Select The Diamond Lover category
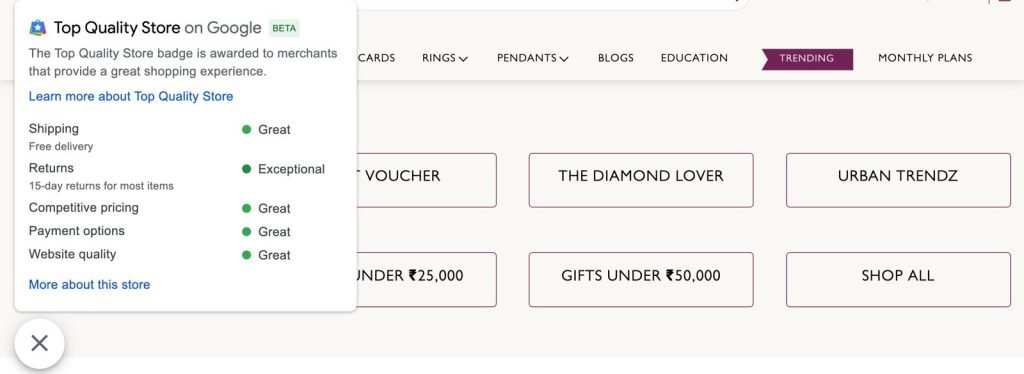This screenshot has height=374, width=1024. 641,180
